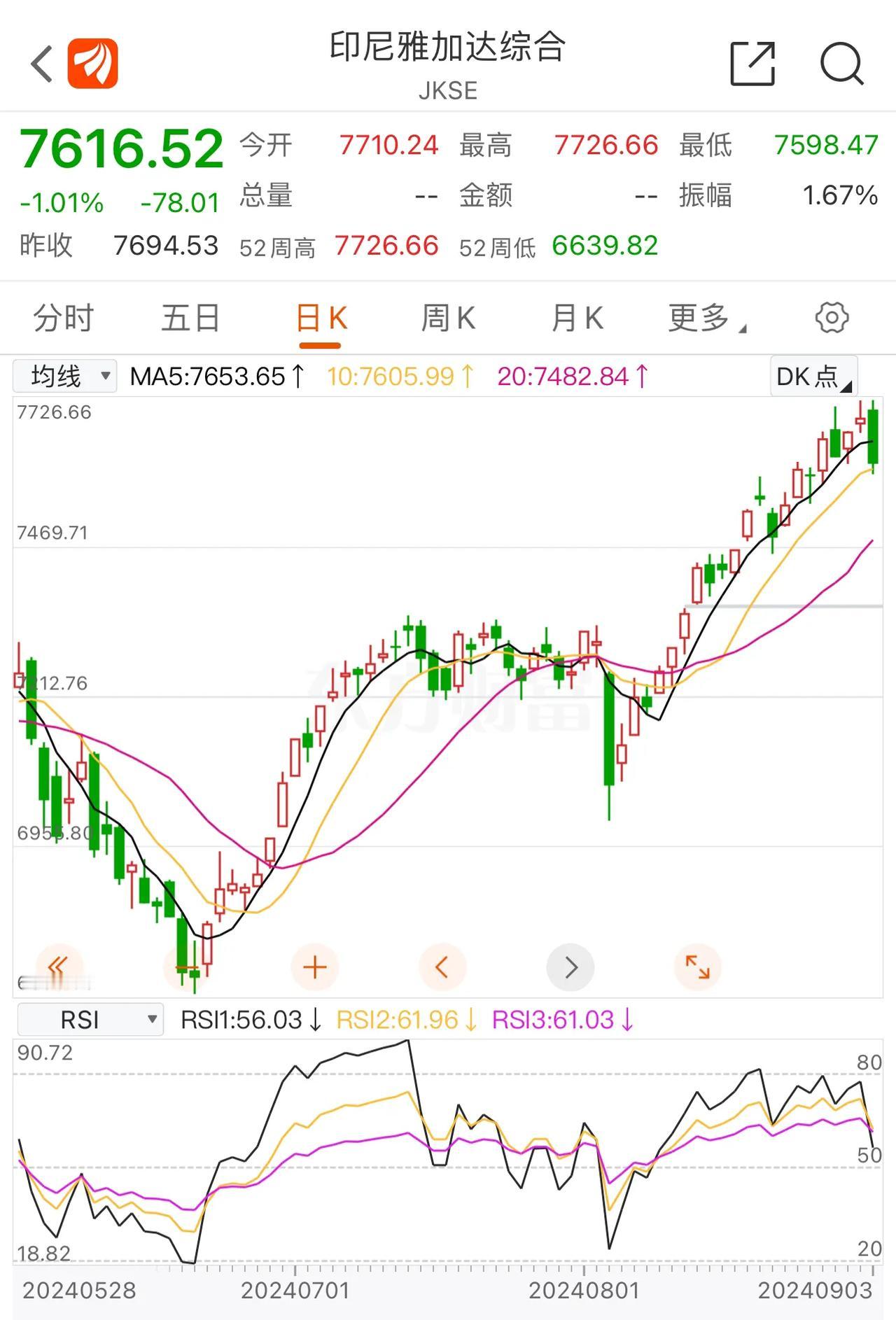Tap the 20240801 date marker
Image resolution: width=896 pixels, height=1320 pixels.
pyautogui.click(x=584, y=1291)
